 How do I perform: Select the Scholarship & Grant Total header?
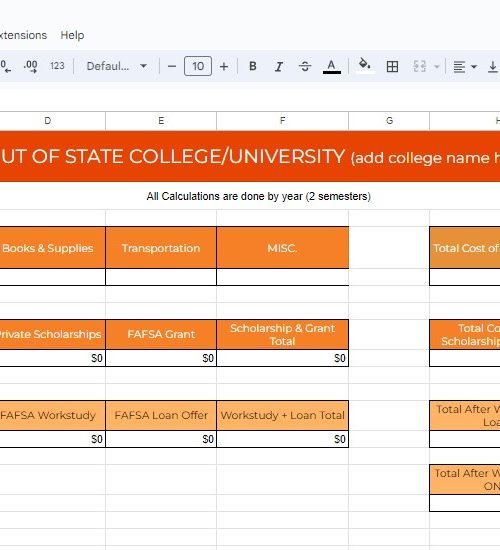(x=283, y=334)
